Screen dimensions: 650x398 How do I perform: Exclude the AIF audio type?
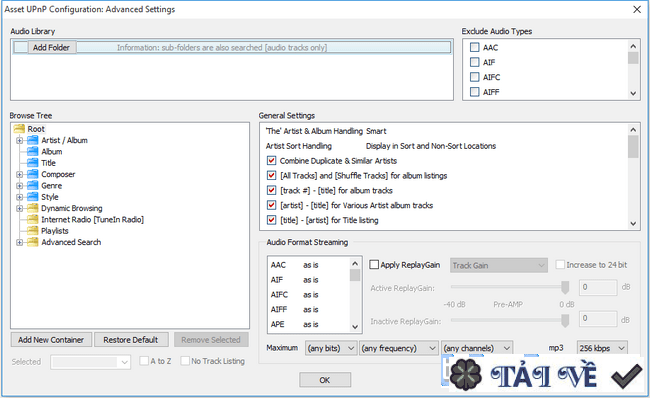(475, 62)
